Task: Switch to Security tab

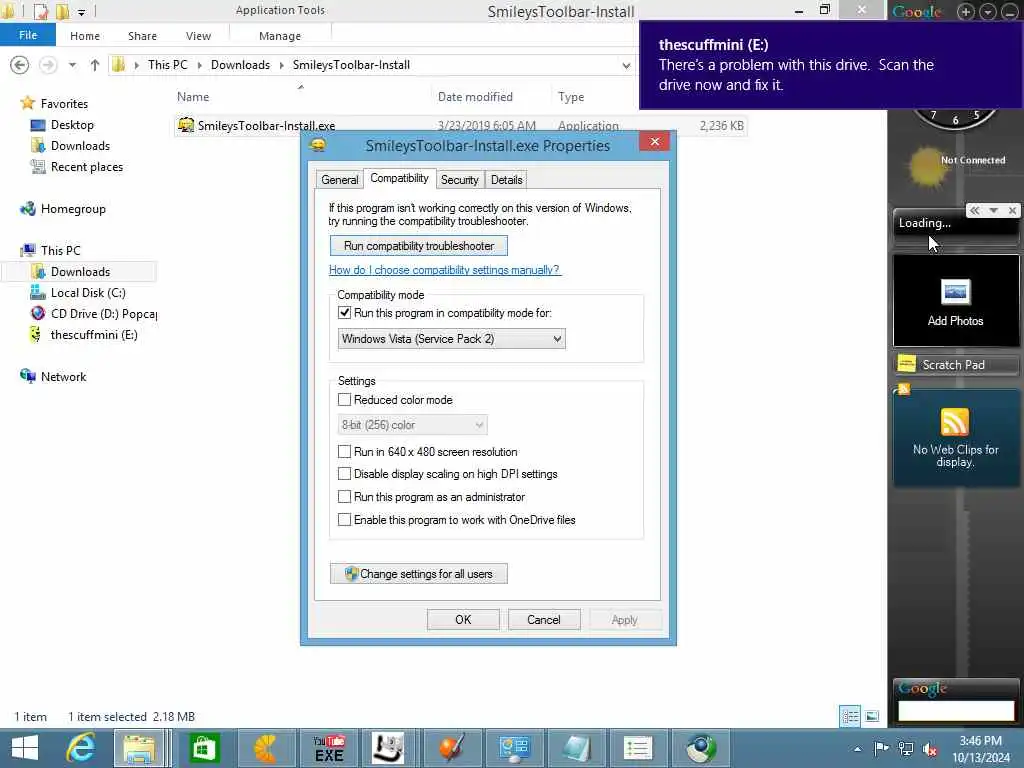Action: [x=459, y=180]
